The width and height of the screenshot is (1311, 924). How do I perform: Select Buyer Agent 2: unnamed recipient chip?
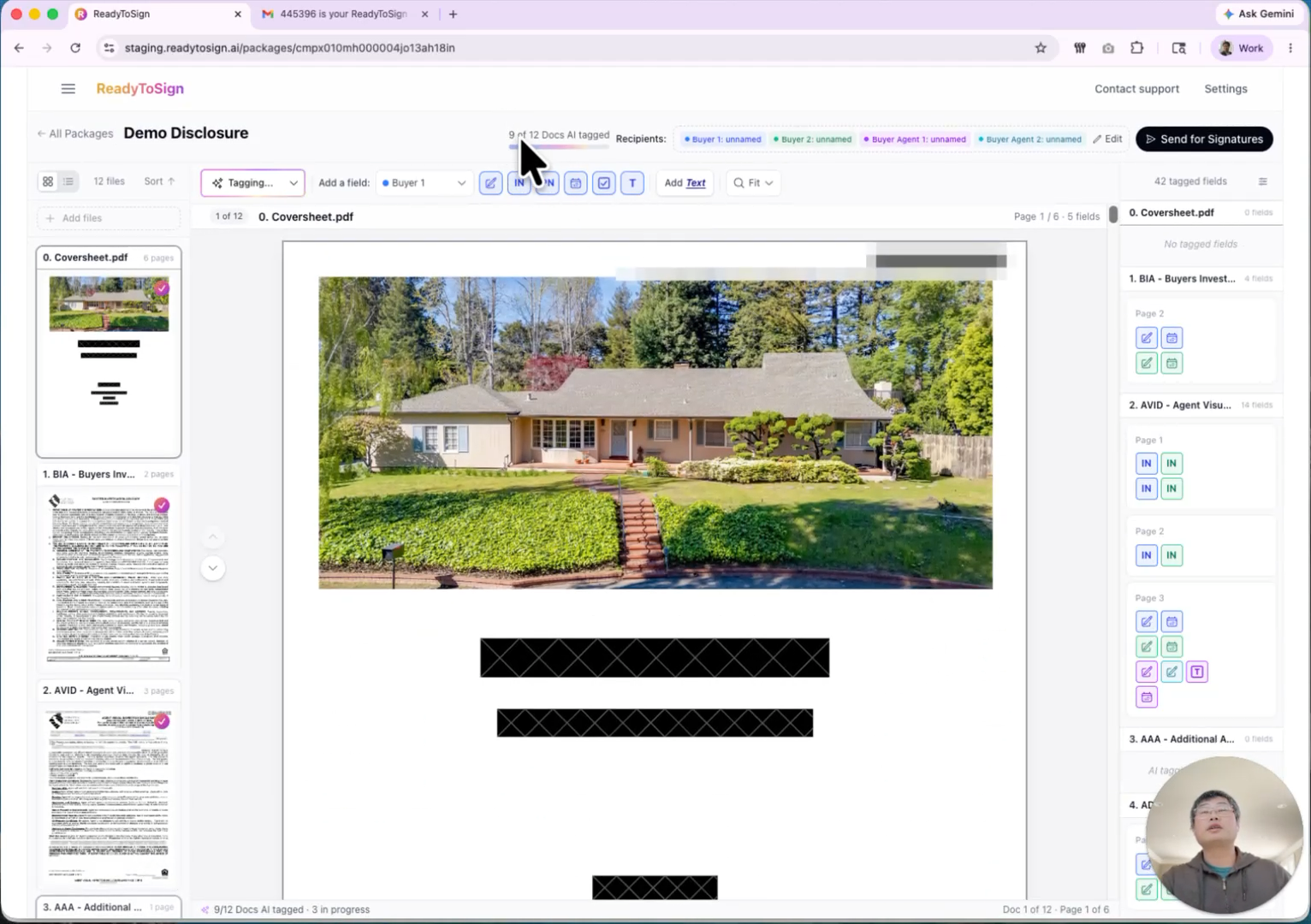(1029, 139)
